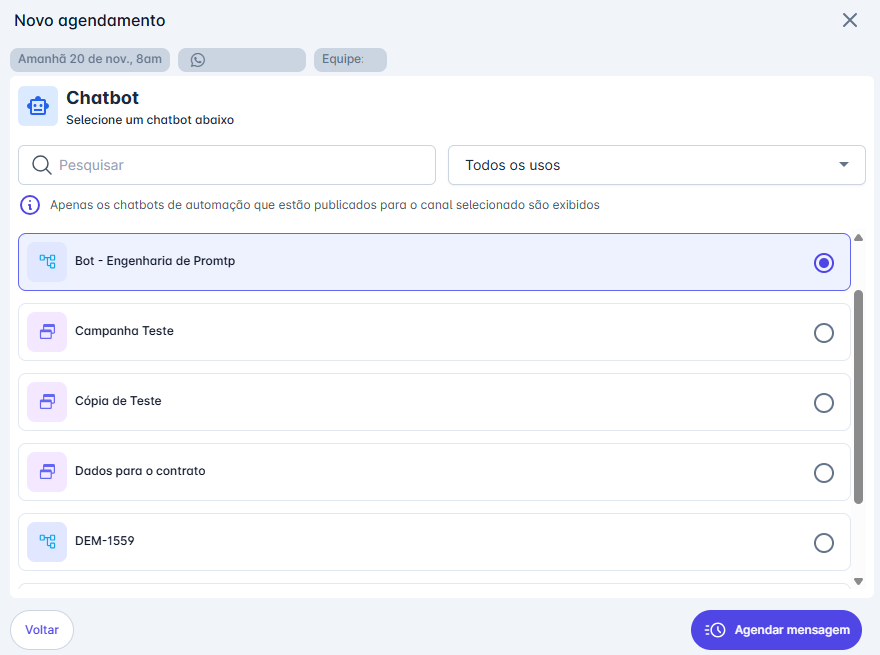Click the flow icon beside Dados para o contrato

click(47, 472)
